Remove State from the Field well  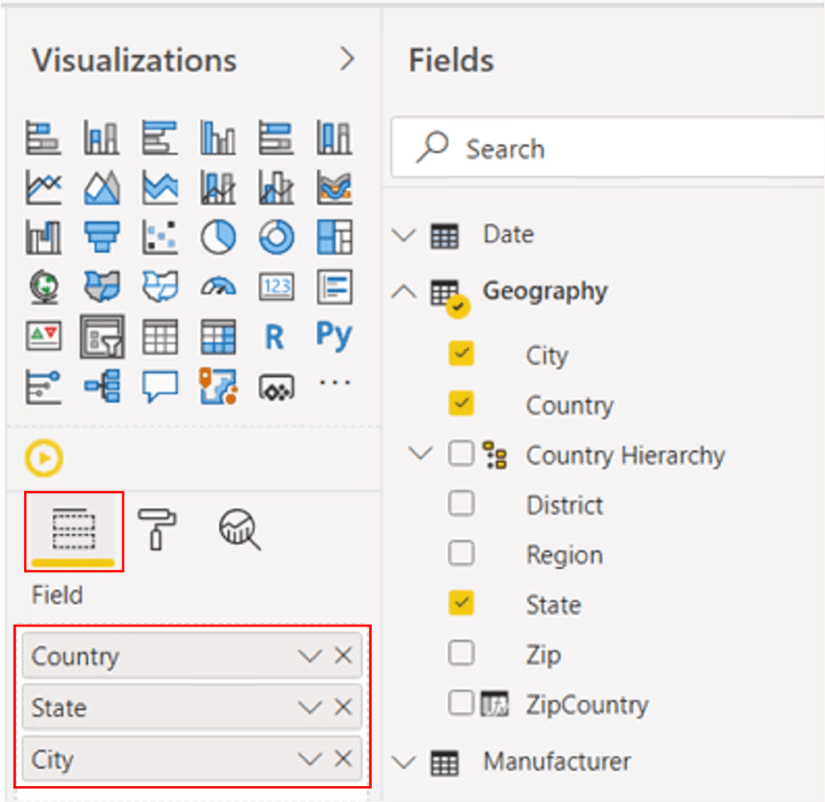click(x=343, y=707)
